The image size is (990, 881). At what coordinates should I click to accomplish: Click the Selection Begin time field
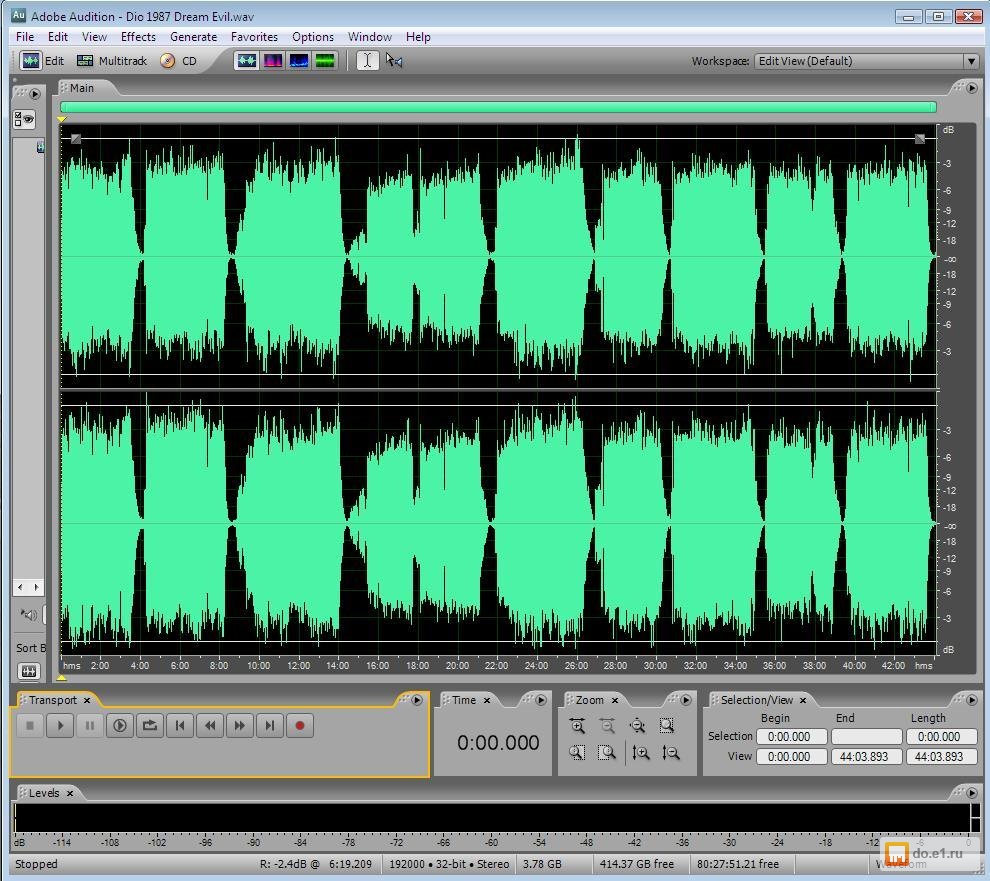[790, 737]
